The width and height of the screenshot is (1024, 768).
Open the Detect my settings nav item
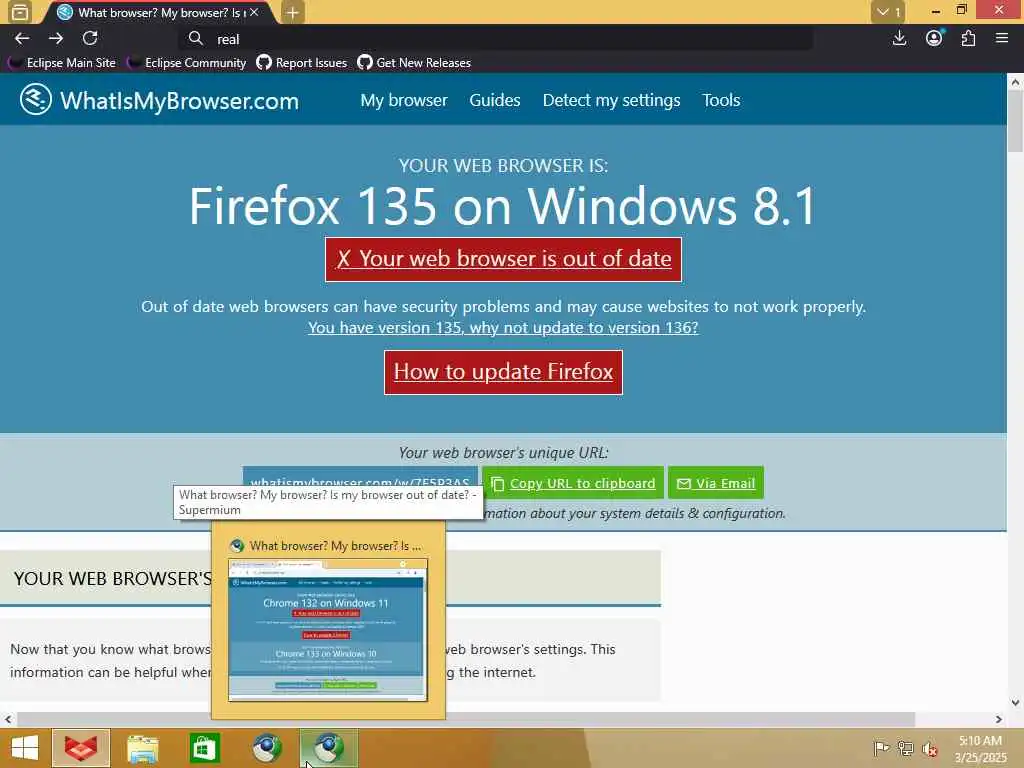tap(611, 100)
